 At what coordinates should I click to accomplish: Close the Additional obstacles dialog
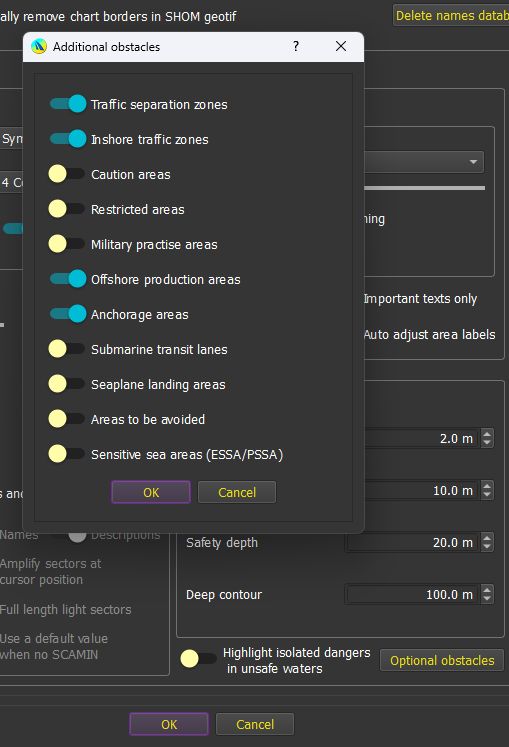point(341,46)
